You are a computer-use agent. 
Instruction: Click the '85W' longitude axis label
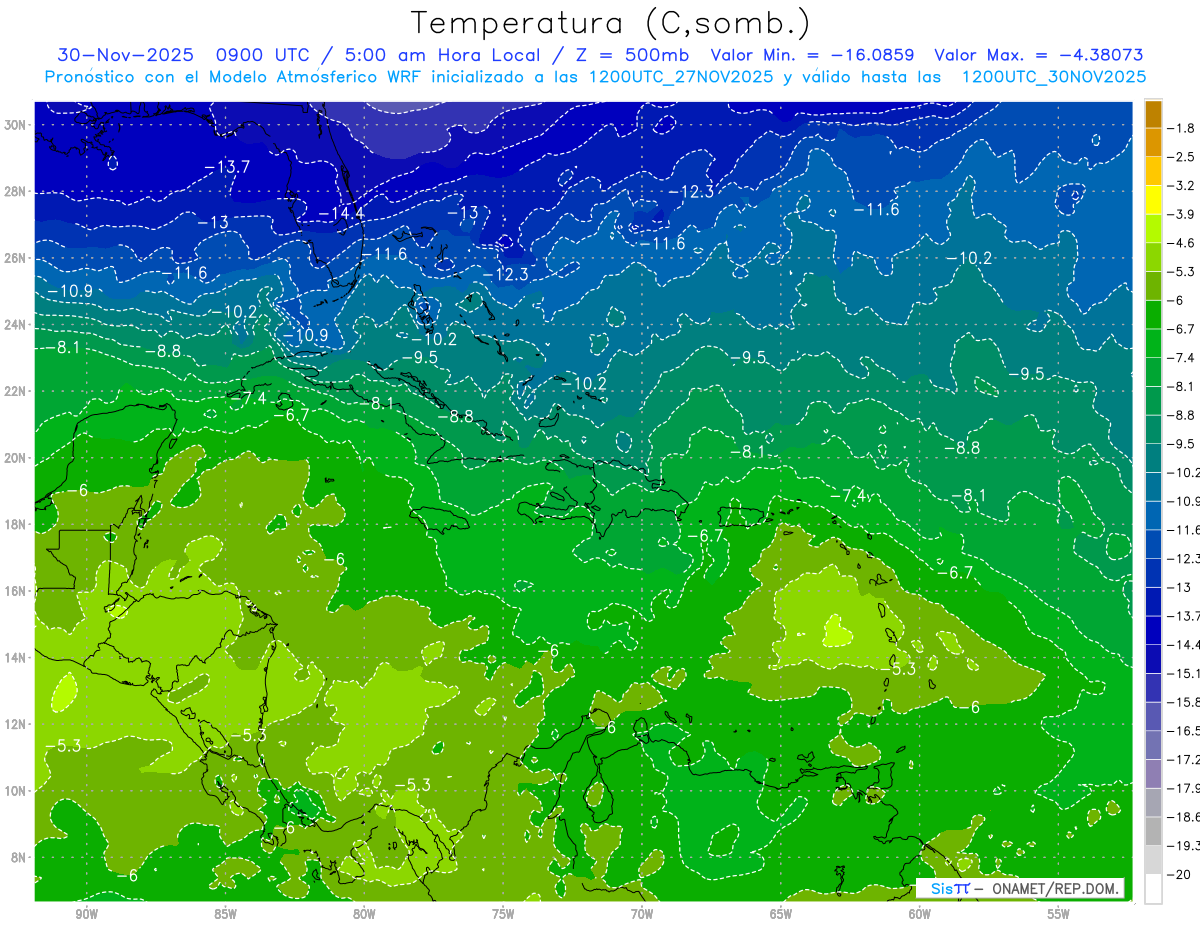pyautogui.click(x=225, y=914)
